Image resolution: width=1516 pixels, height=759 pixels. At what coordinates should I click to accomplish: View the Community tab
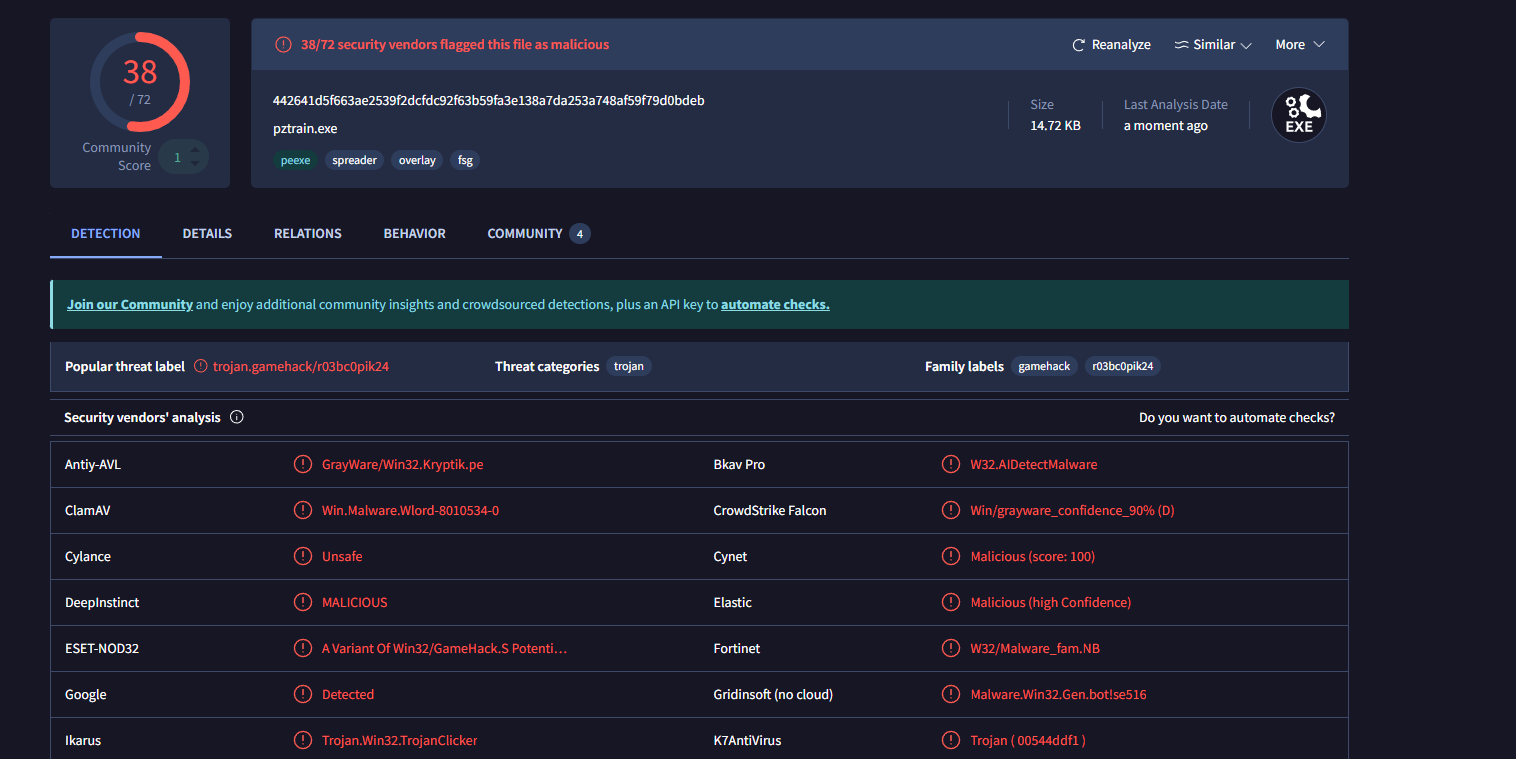[538, 234]
